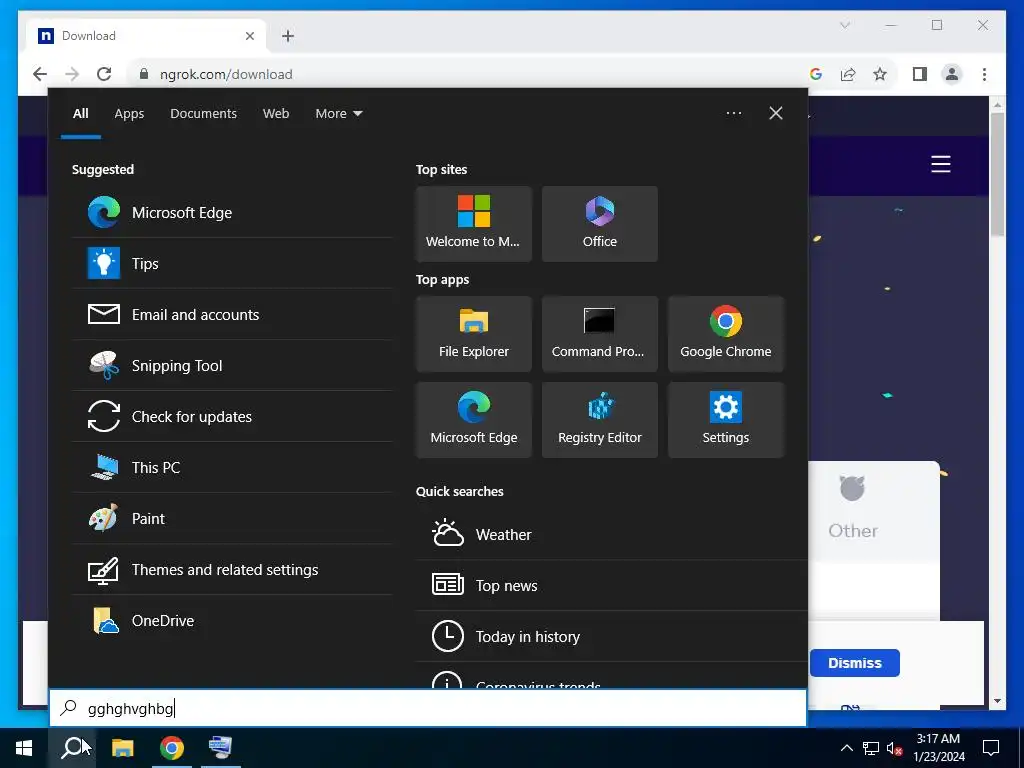
Task: Open the Tips app suggestion
Action: 232,263
